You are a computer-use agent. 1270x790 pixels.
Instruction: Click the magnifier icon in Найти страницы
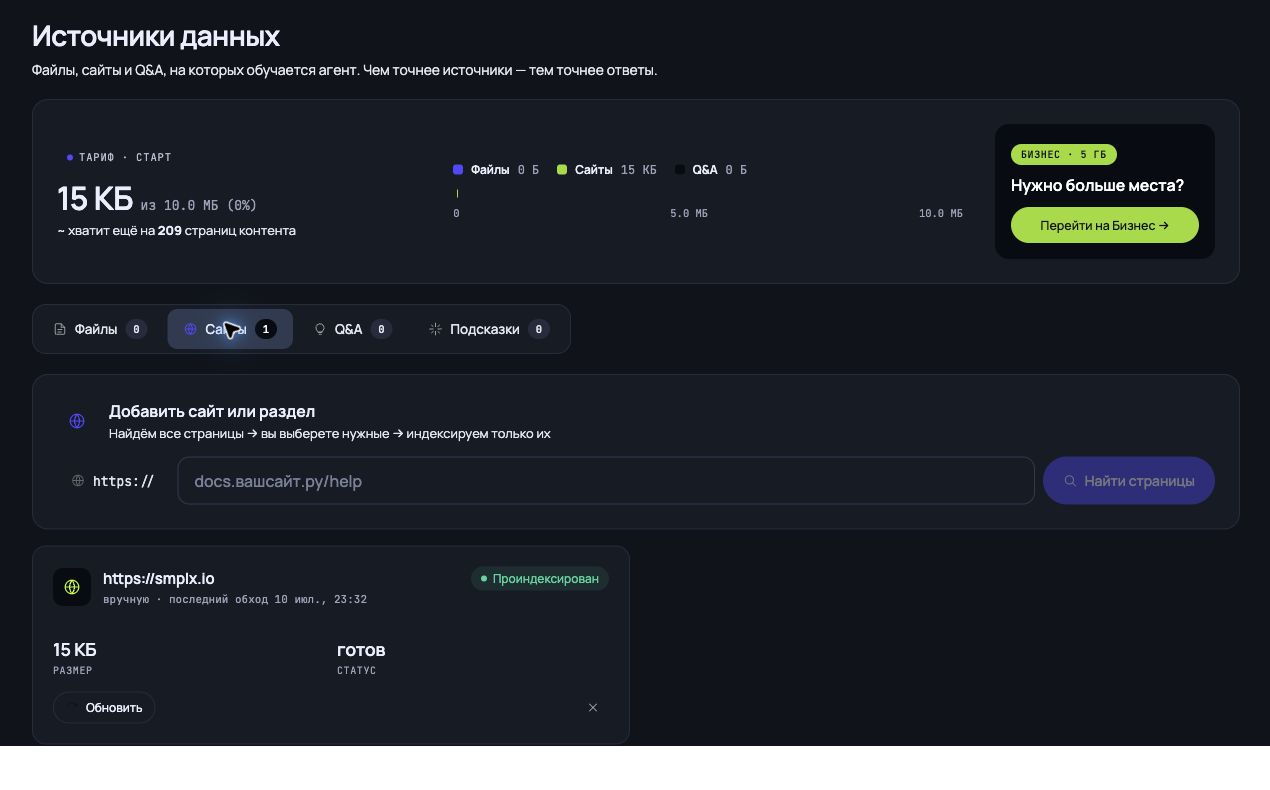1070,481
